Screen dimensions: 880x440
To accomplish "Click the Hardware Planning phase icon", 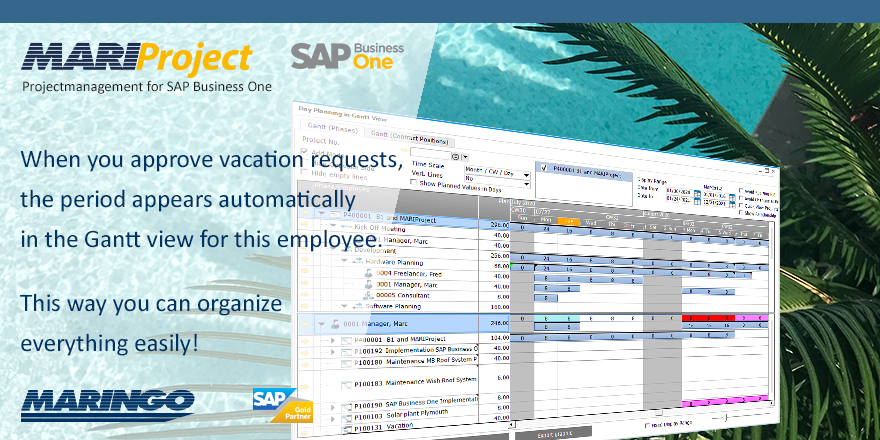I will (x=357, y=261).
